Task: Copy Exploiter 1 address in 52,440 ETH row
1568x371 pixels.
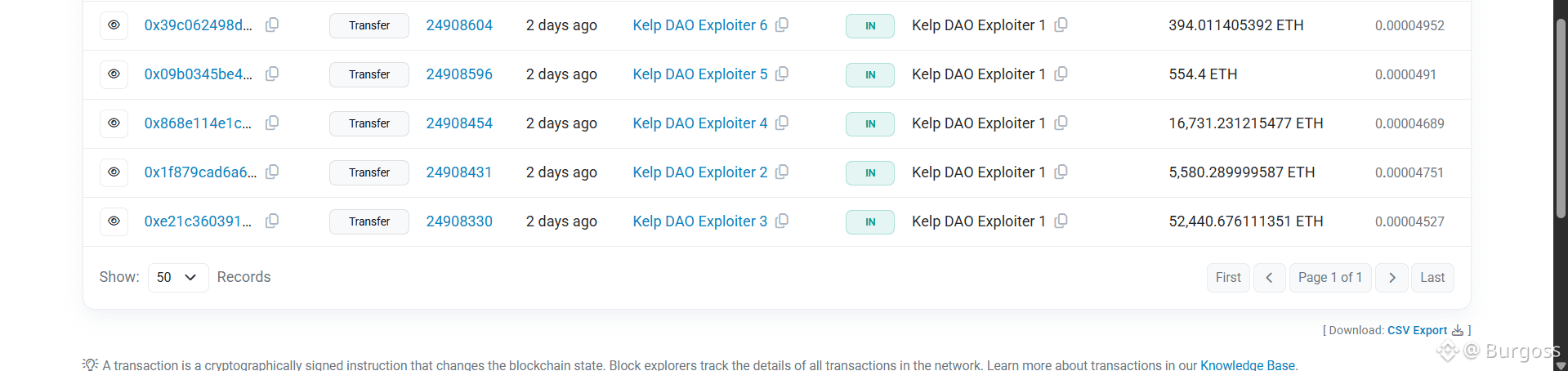Action: (x=1061, y=221)
